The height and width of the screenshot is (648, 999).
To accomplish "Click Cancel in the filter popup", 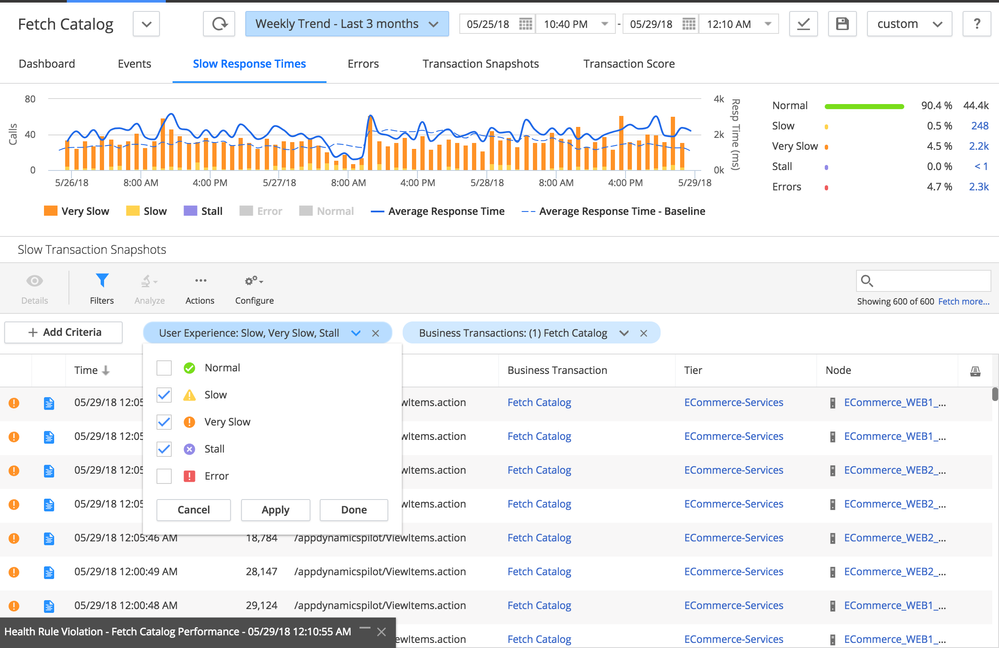I will [194, 510].
